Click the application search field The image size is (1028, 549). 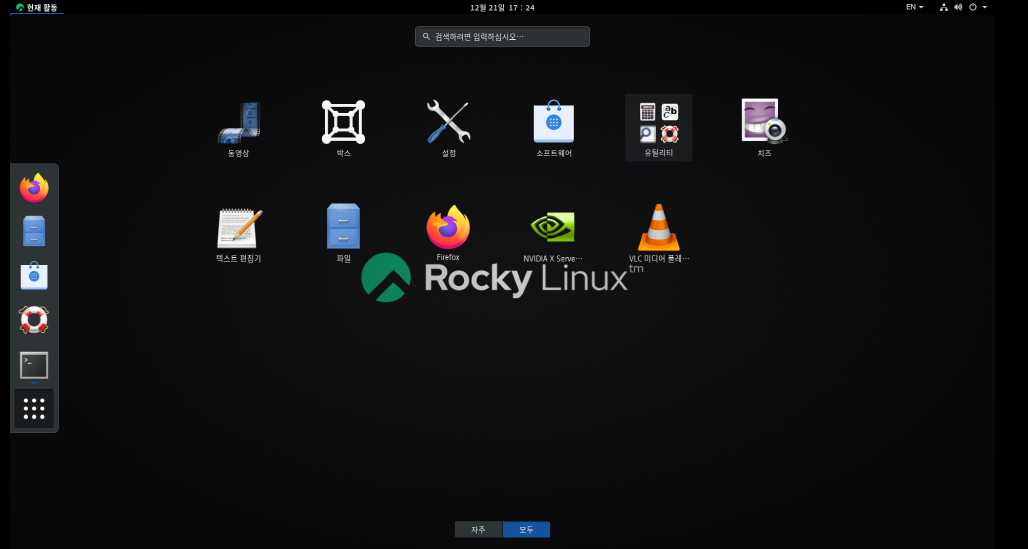502,37
